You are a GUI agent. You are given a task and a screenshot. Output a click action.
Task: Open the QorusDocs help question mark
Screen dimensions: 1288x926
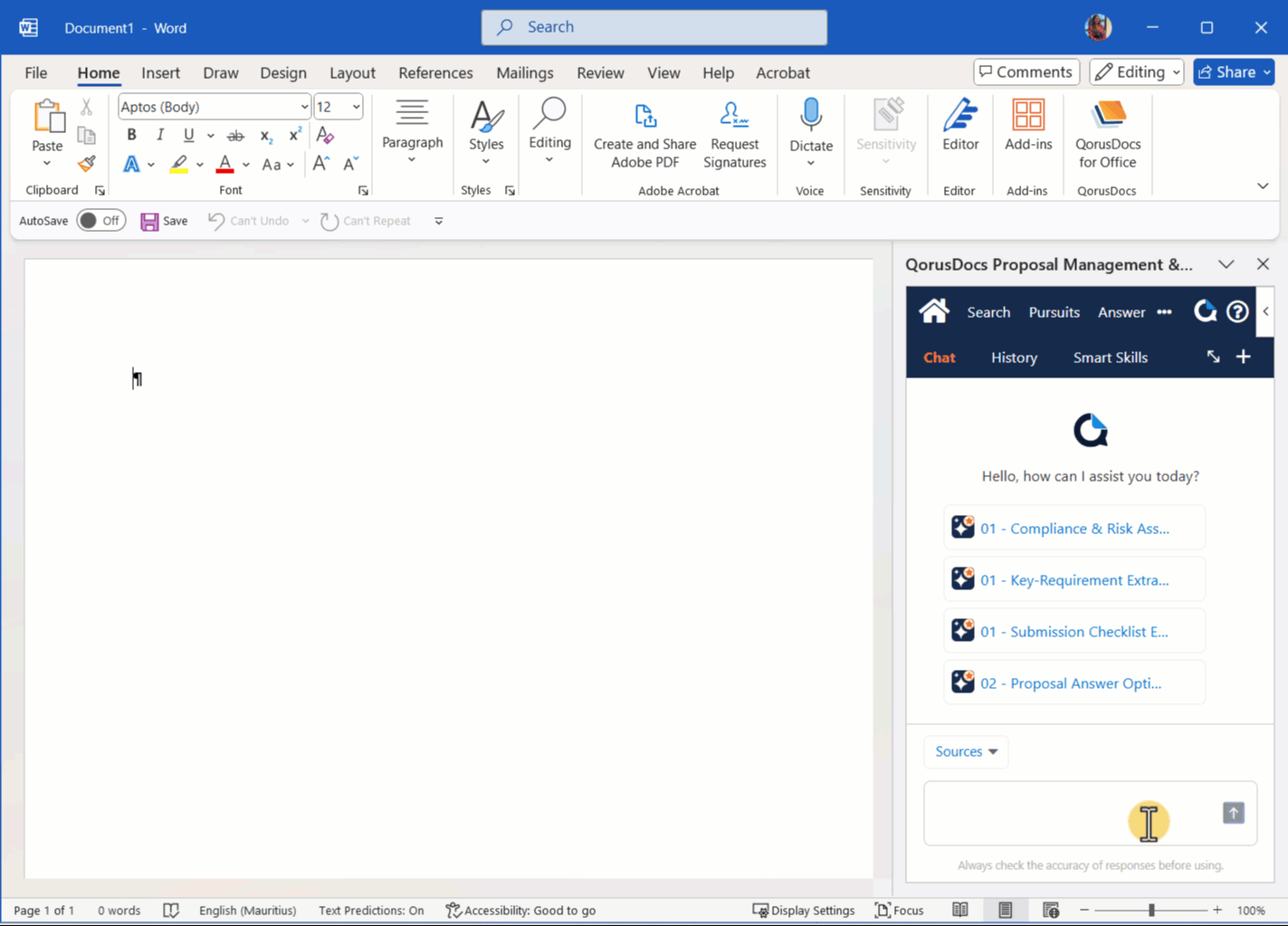1237,311
